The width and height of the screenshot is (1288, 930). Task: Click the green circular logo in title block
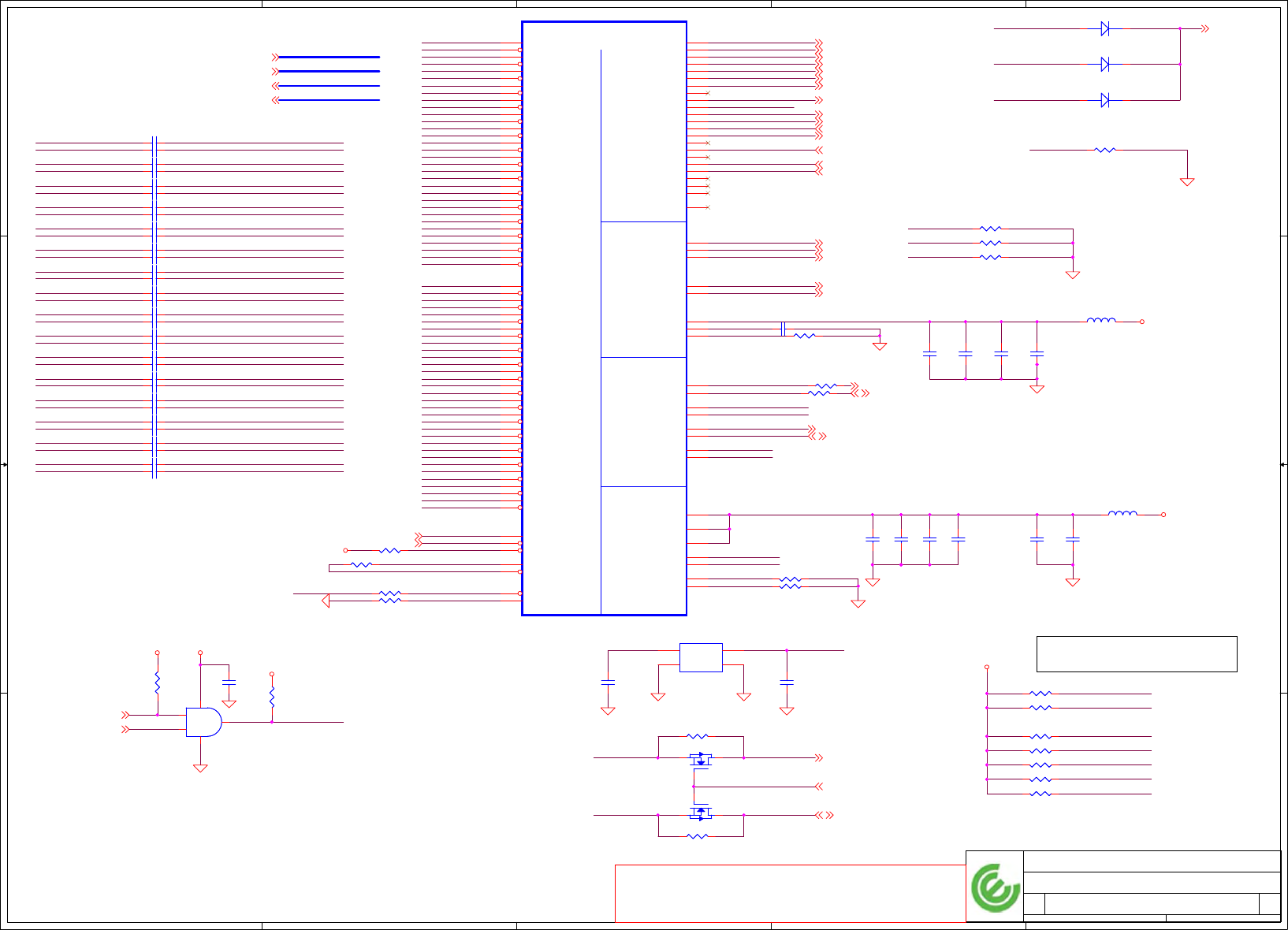995,887
